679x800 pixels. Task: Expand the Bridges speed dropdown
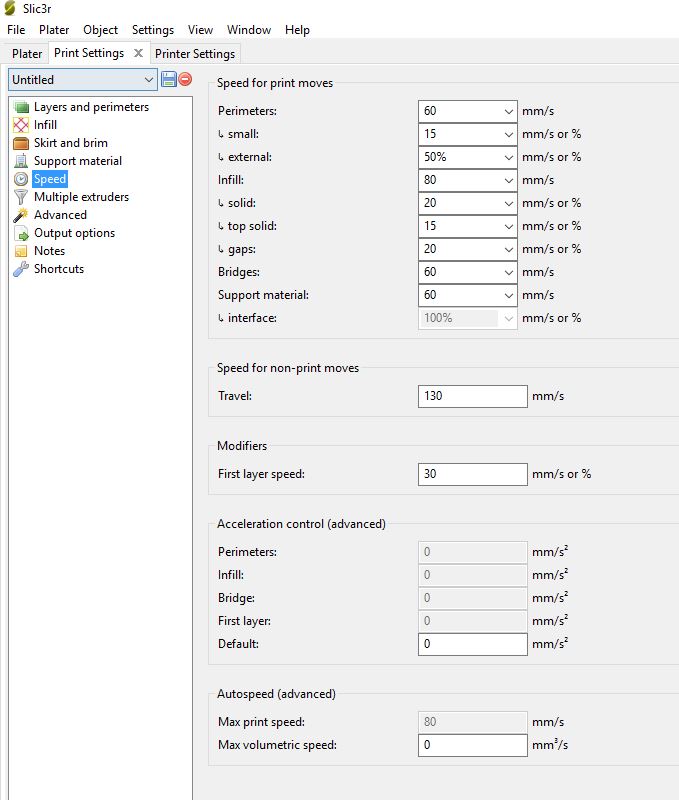pyautogui.click(x=508, y=272)
